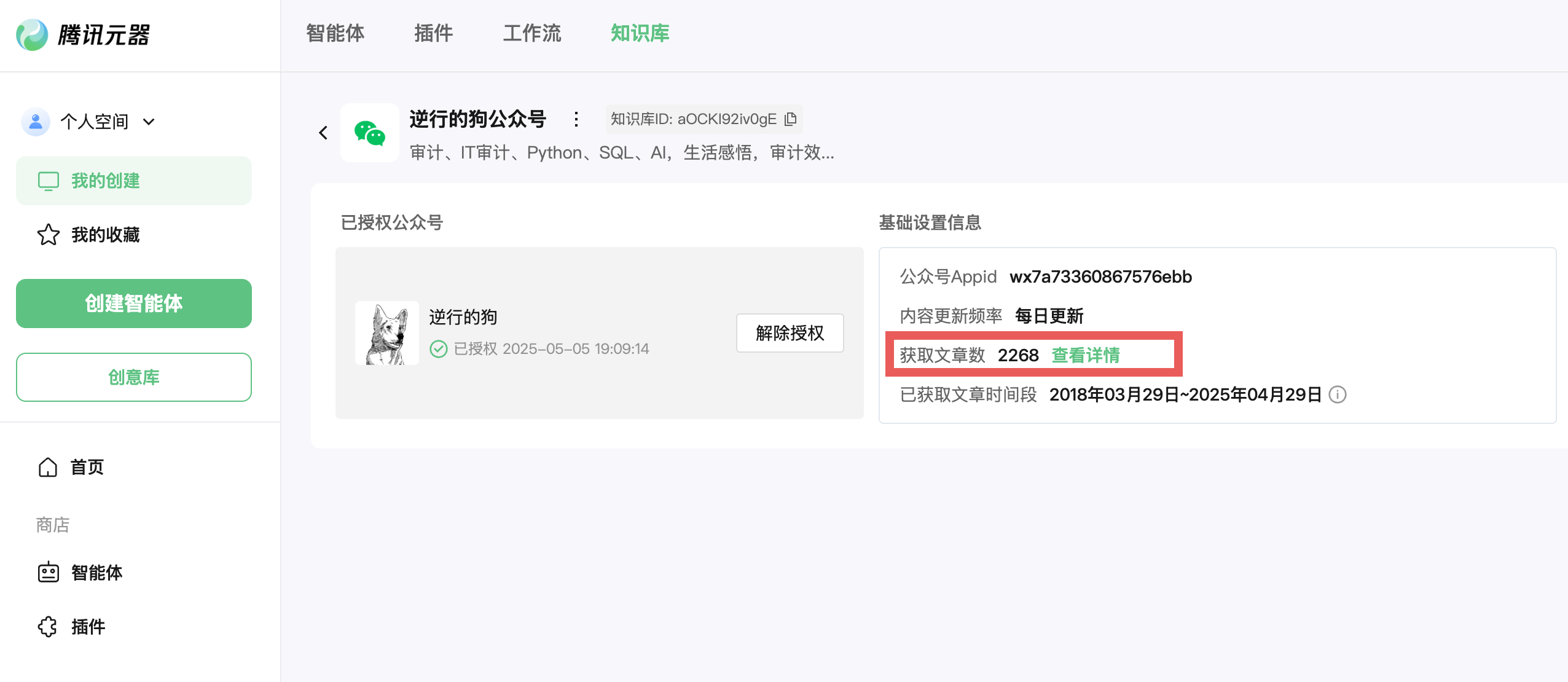This screenshot has height=682, width=1568.
Task: Click the monitor icon beside 我的创建
Action: tap(49, 181)
